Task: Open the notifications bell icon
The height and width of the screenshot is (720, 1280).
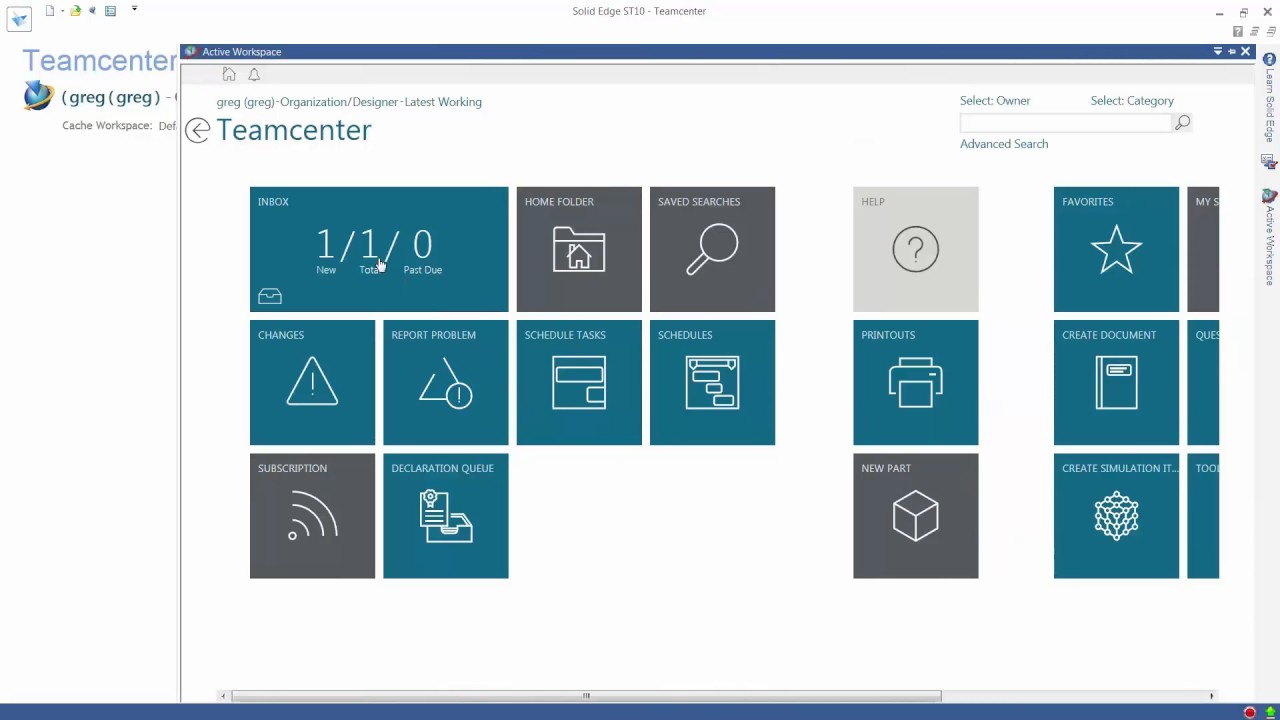Action: (254, 75)
